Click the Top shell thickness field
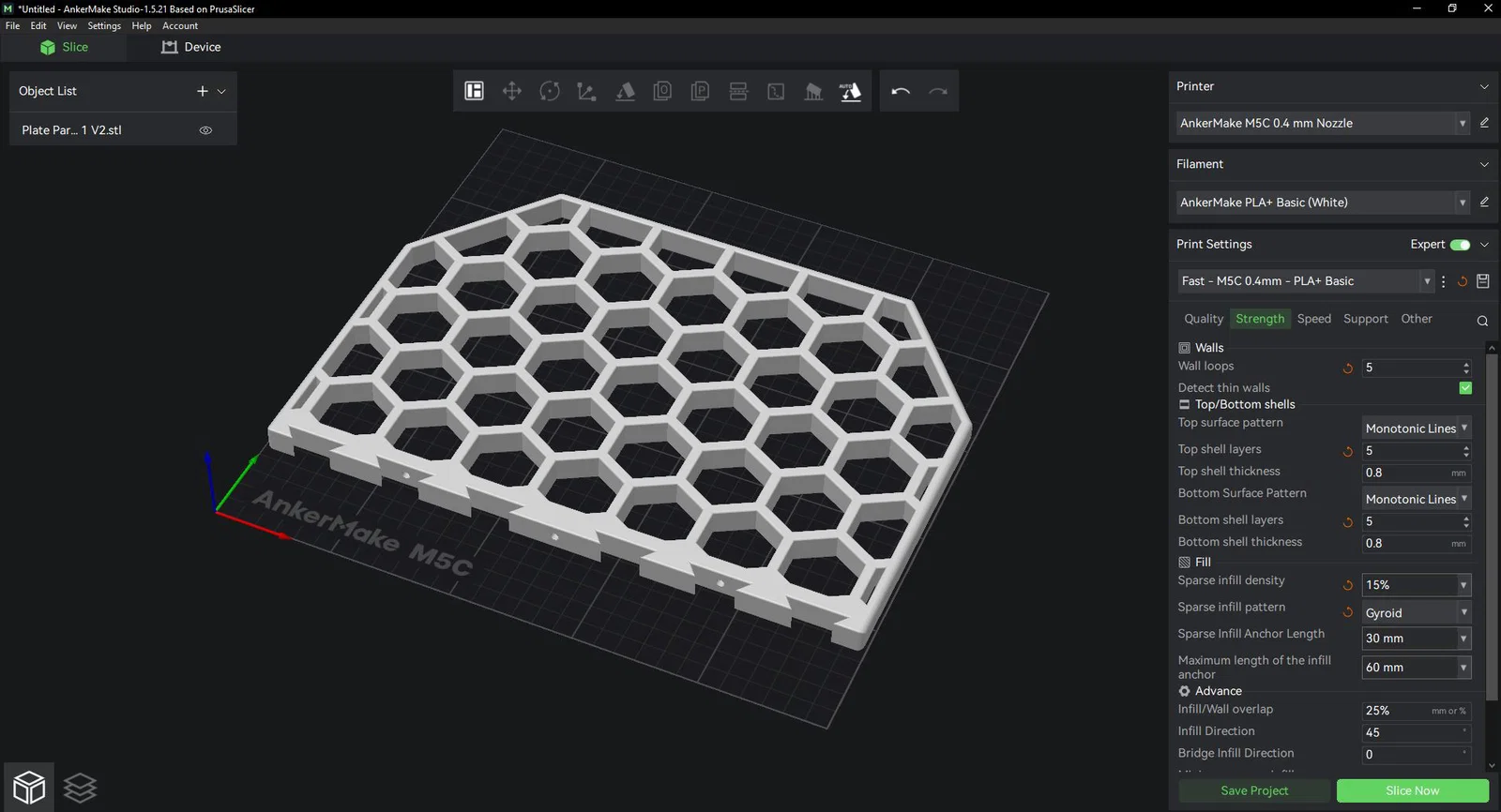The image size is (1501, 812). (1417, 473)
